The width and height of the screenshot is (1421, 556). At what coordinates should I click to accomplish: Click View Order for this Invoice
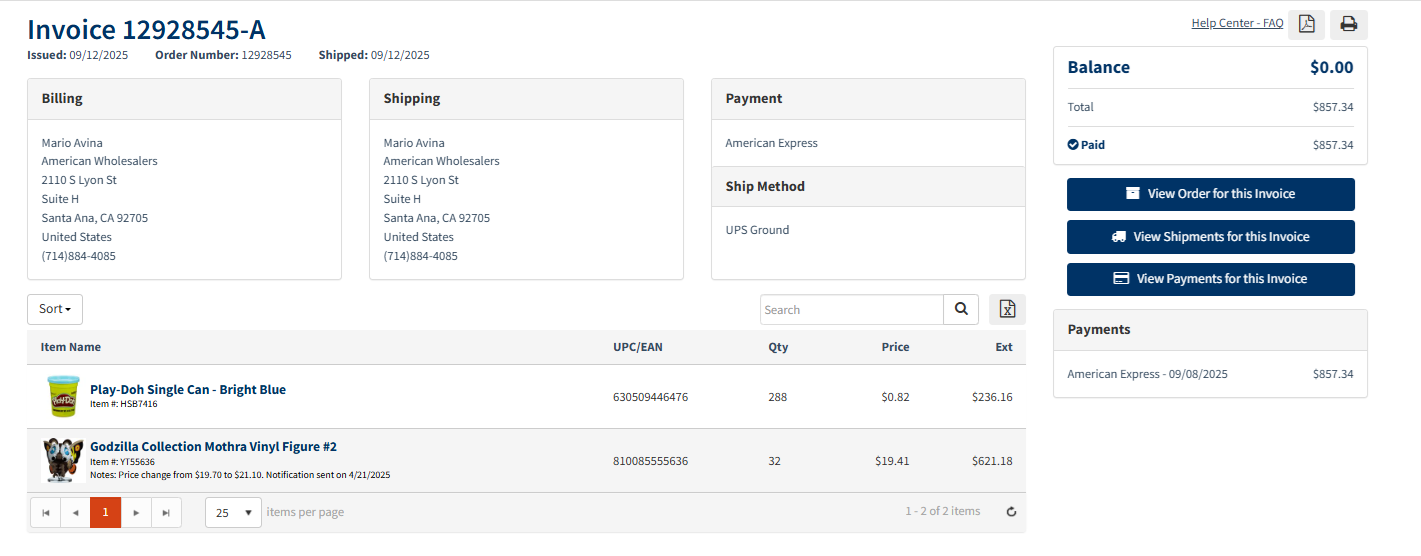pos(1210,194)
